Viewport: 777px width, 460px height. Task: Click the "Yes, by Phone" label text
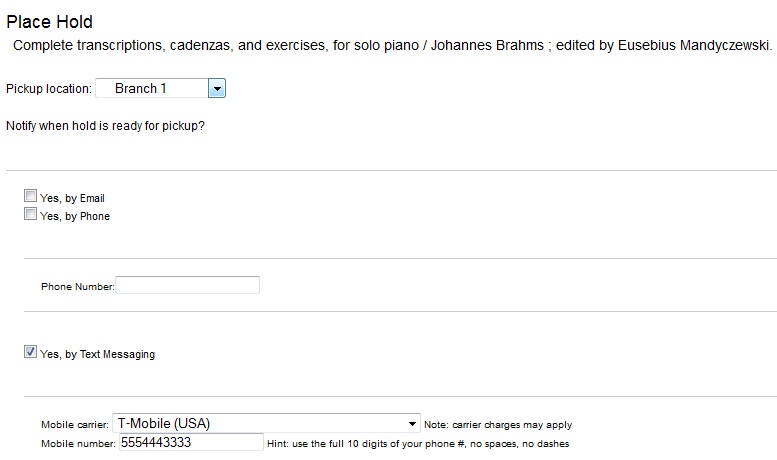tap(75, 216)
